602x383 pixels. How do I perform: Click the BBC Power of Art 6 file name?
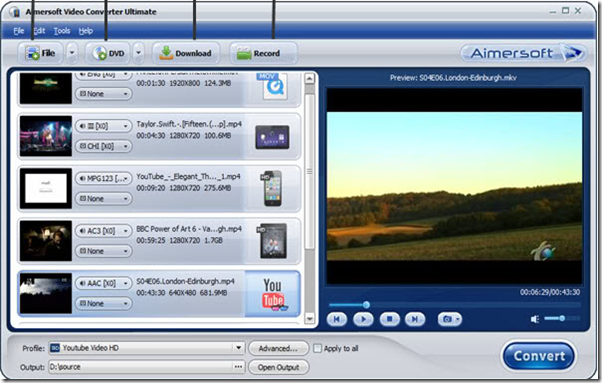click(189, 229)
